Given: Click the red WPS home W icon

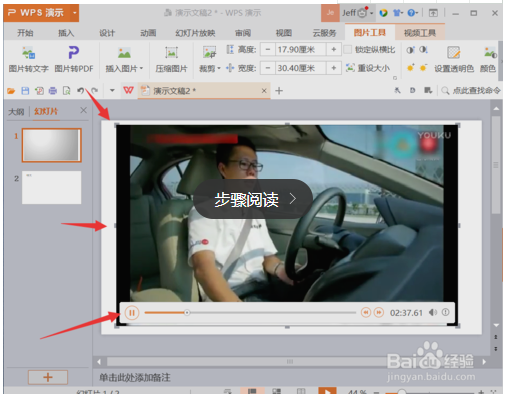Looking at the screenshot, I should (x=128, y=90).
